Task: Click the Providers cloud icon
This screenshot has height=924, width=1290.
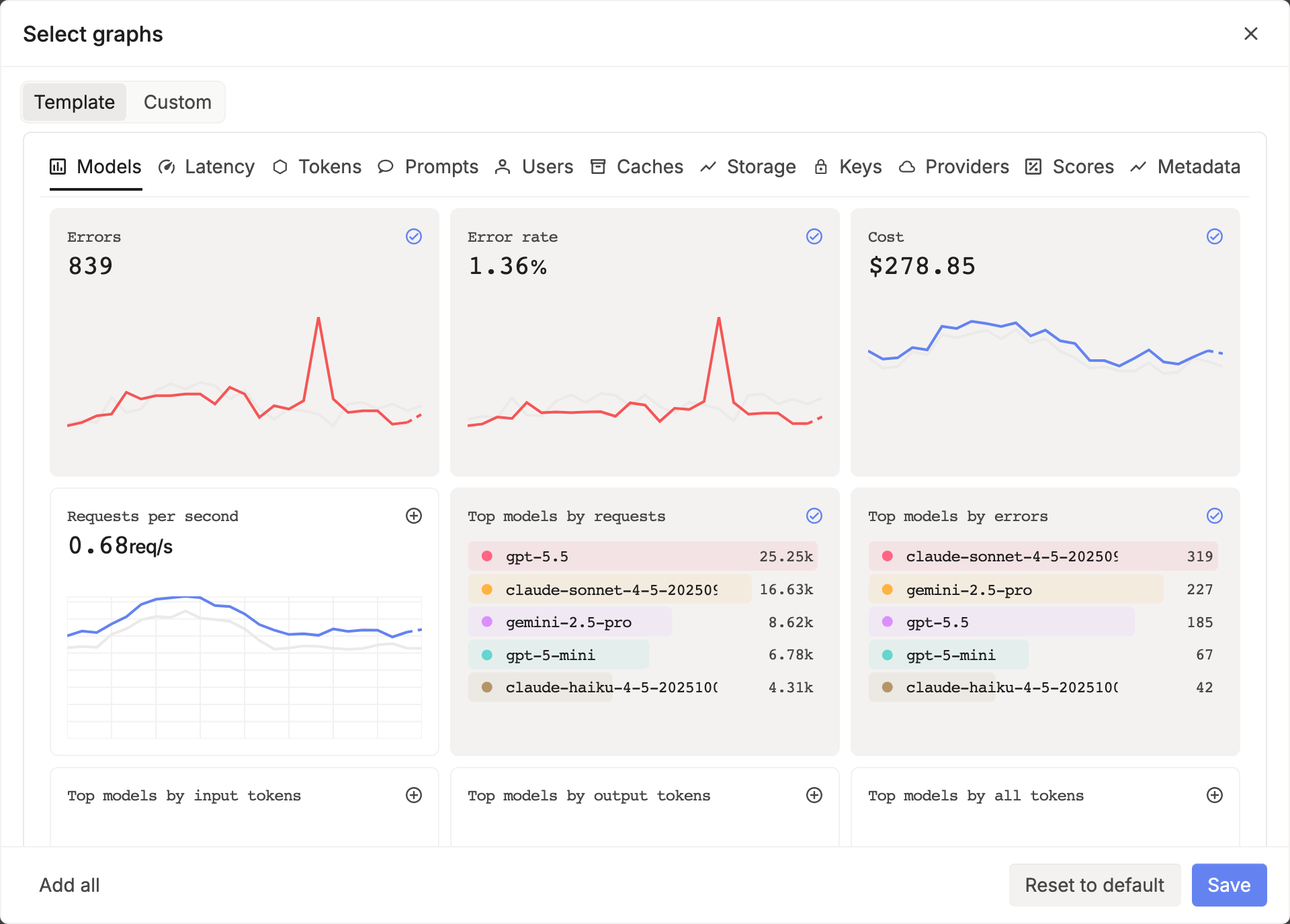Action: [x=907, y=167]
